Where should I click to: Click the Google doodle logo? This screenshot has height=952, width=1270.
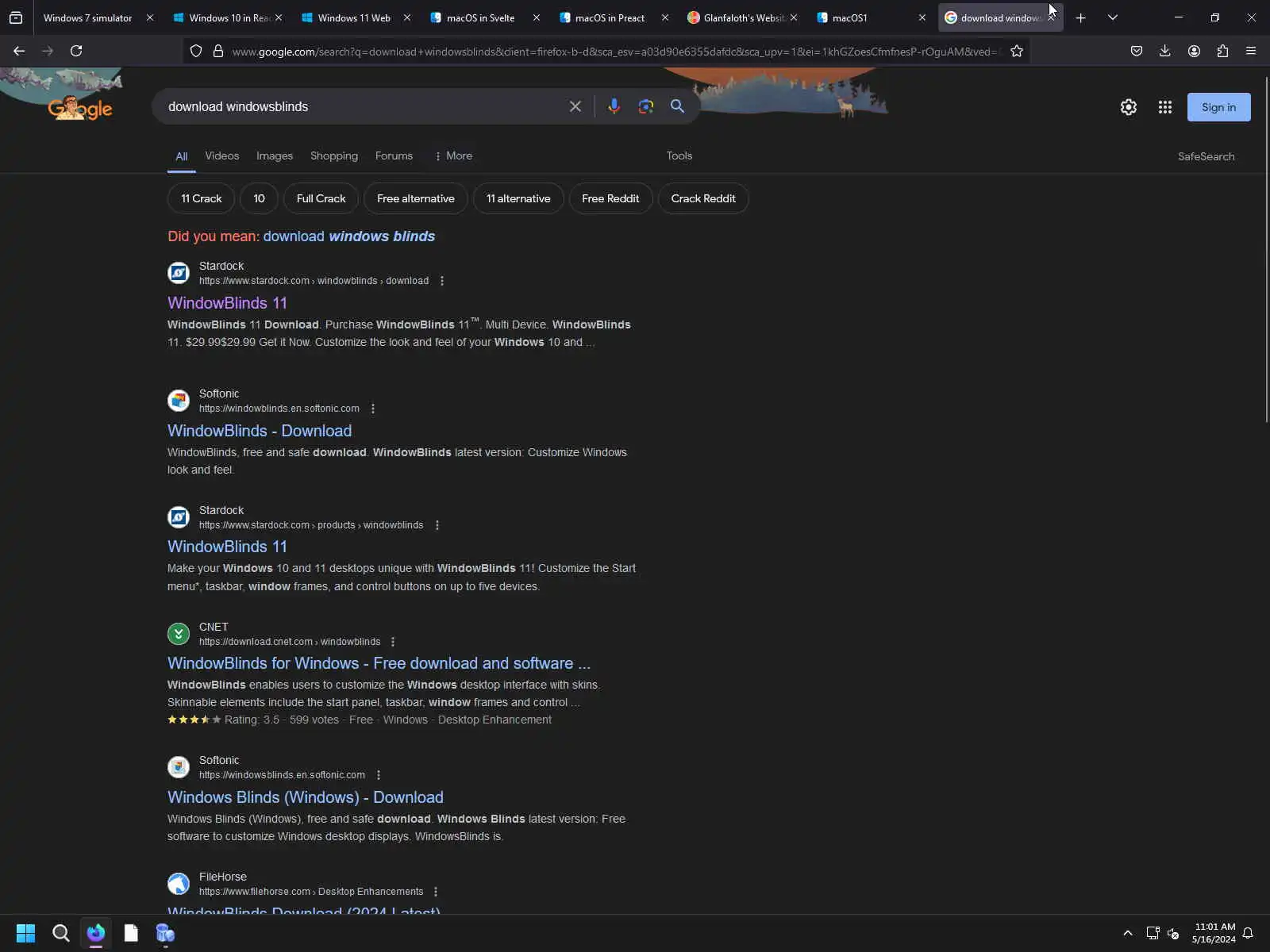[80, 108]
